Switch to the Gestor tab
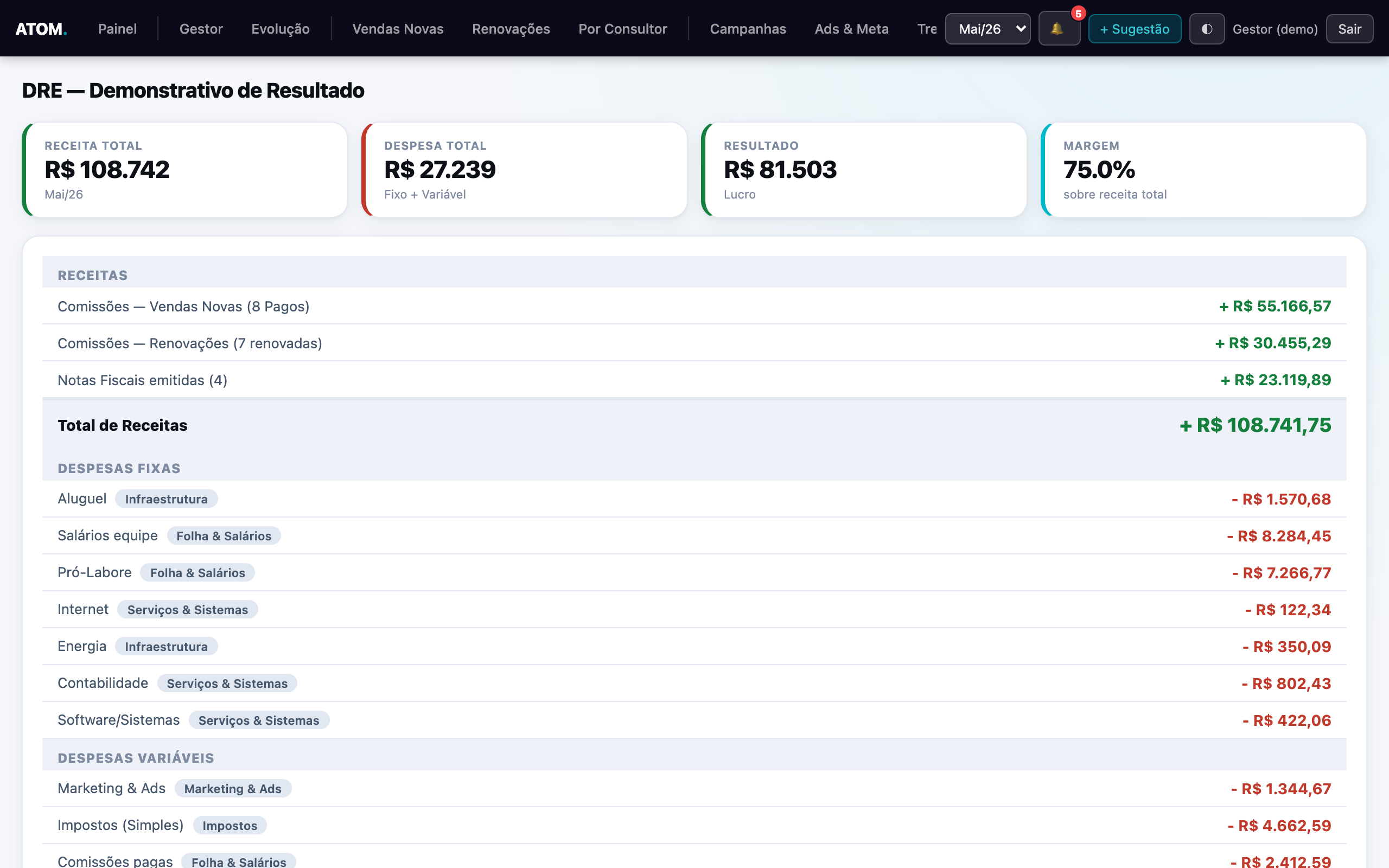The height and width of the screenshot is (868, 1389). 201,29
